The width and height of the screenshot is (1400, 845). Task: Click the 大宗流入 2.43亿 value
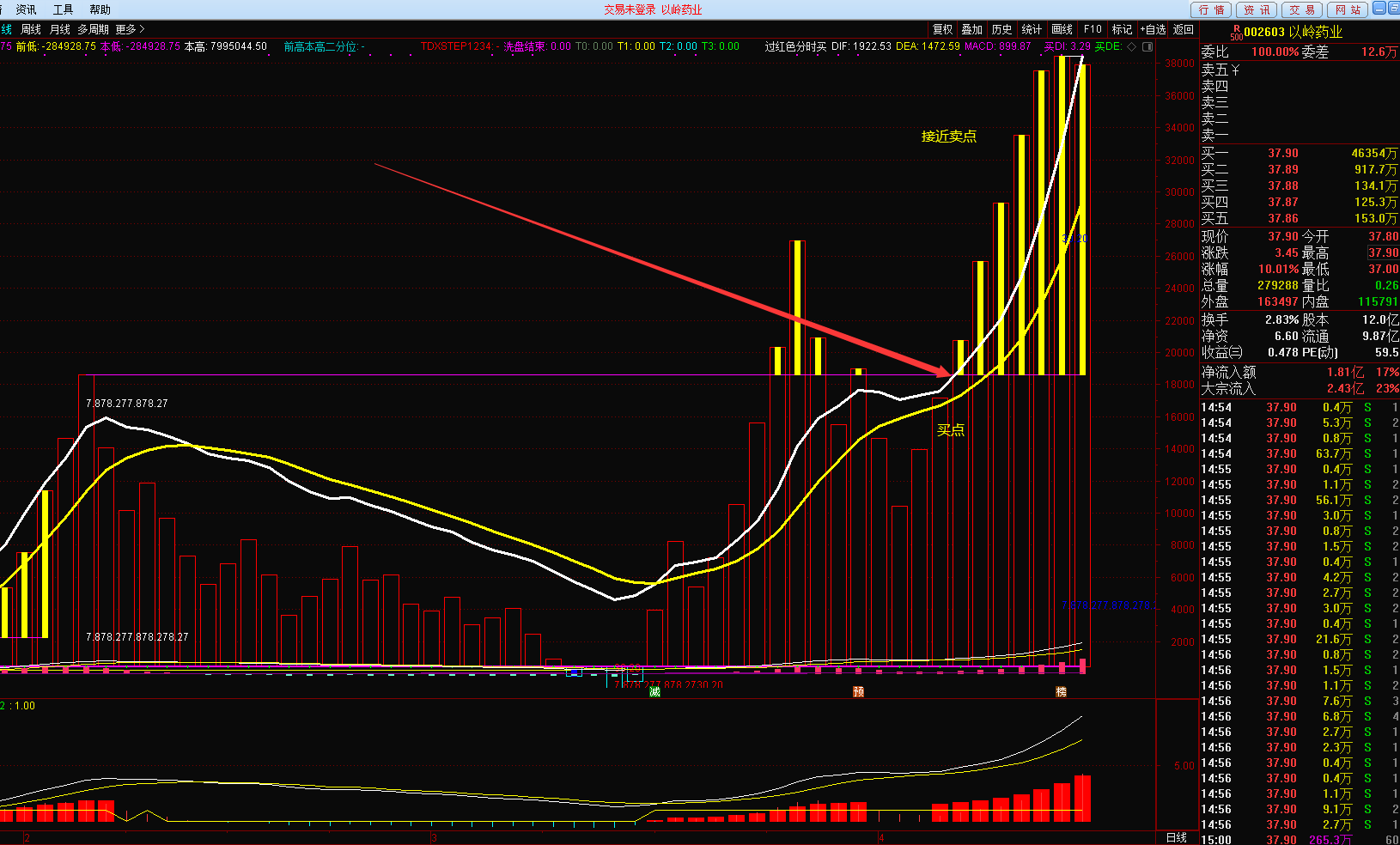(x=1345, y=388)
